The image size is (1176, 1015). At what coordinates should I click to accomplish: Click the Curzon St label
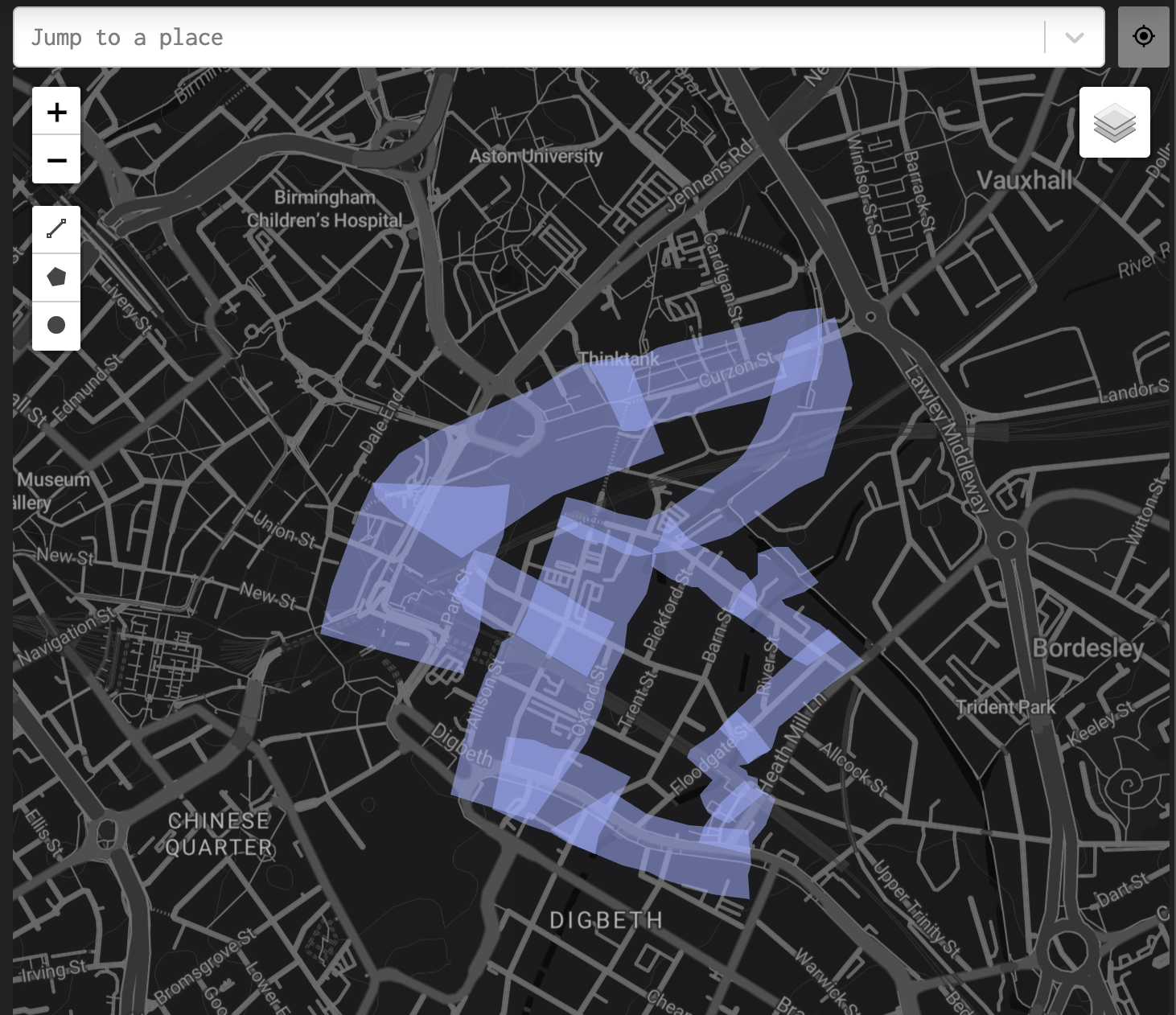[x=736, y=369]
